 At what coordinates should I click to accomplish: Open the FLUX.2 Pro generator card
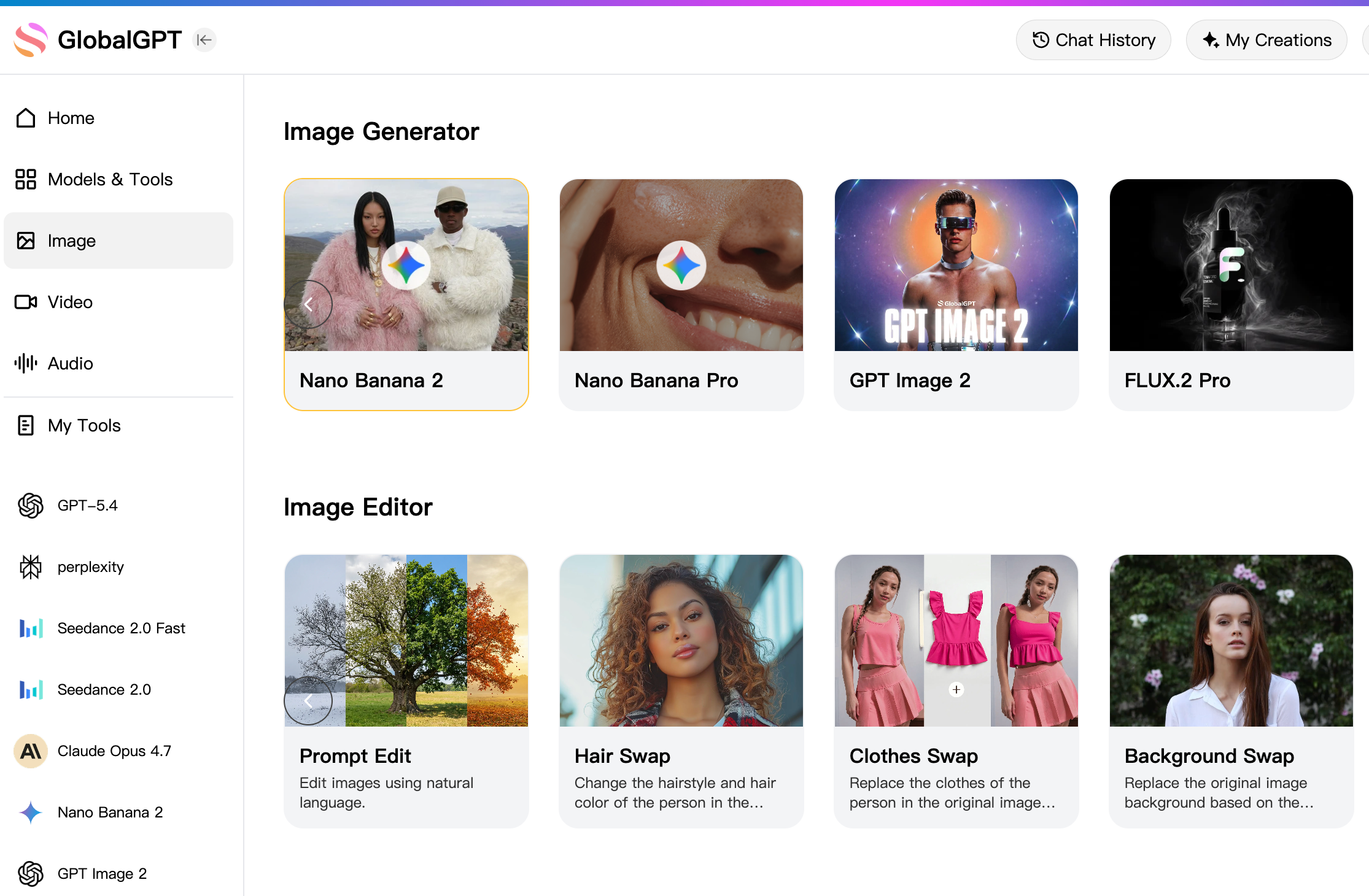click(1231, 295)
